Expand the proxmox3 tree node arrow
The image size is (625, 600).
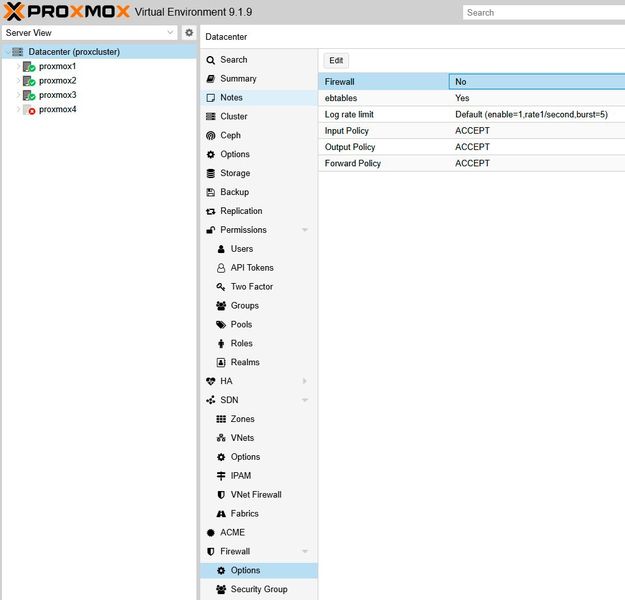pos(18,95)
